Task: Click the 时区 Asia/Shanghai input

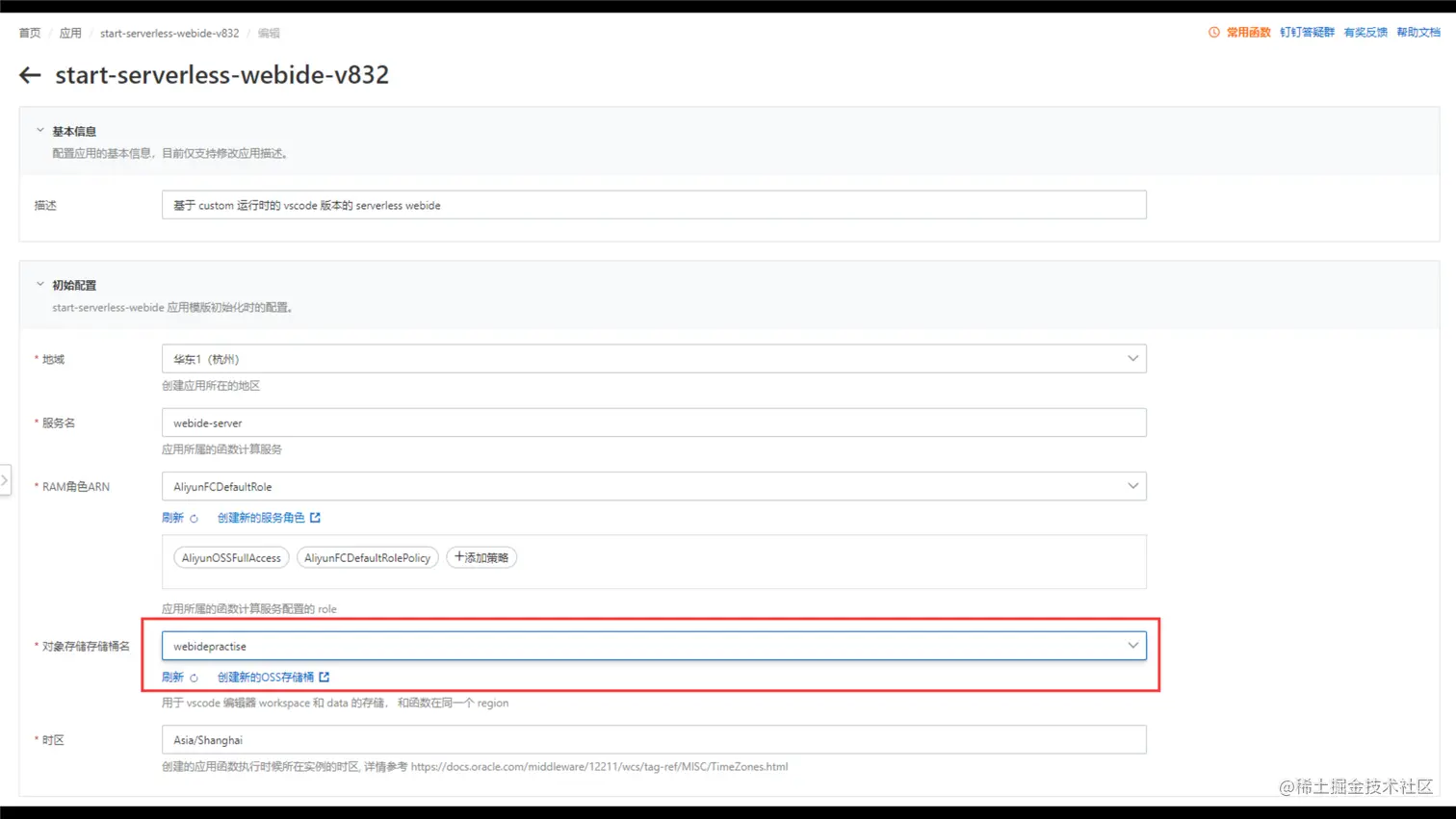Action: (x=654, y=740)
